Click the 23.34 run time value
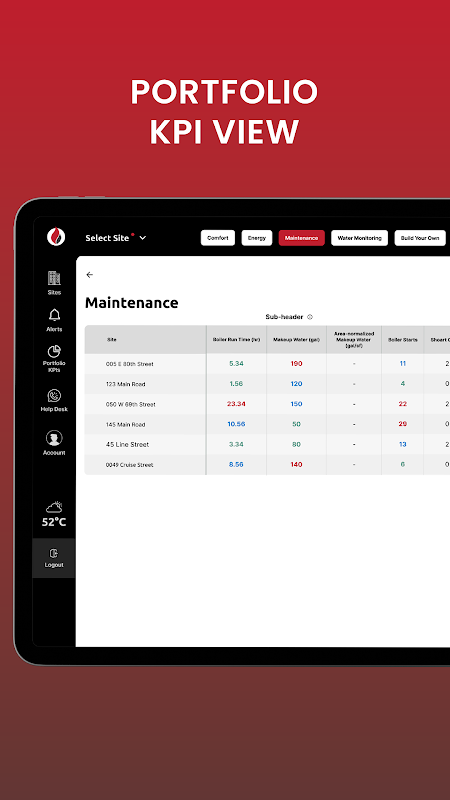The image size is (450, 800). [x=236, y=404]
